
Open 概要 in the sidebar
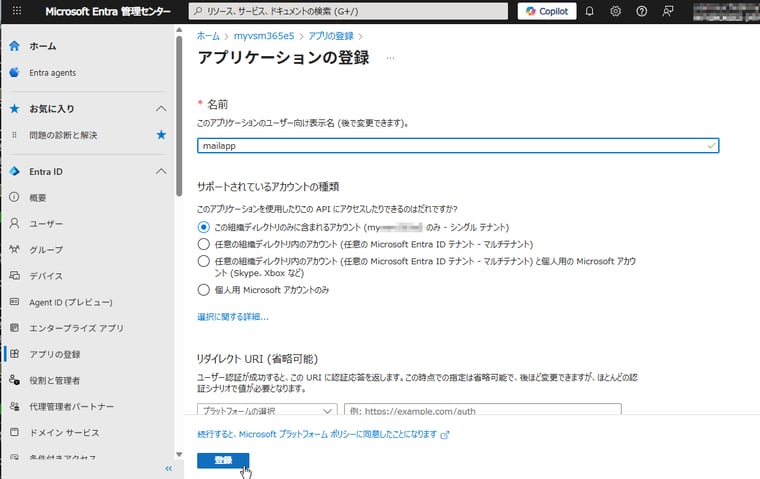pos(38,198)
